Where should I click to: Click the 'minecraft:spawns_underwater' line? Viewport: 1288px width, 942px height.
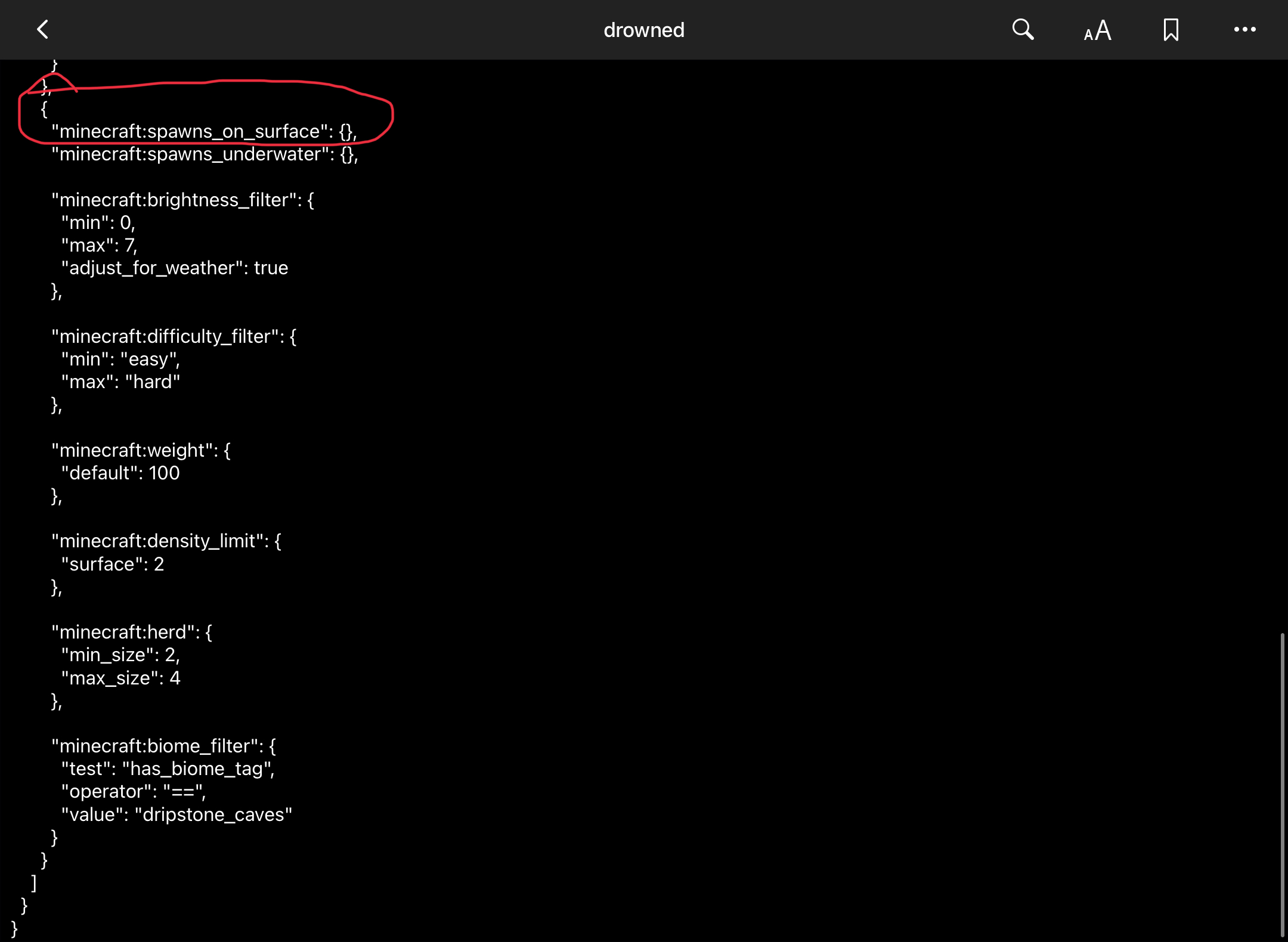204,154
